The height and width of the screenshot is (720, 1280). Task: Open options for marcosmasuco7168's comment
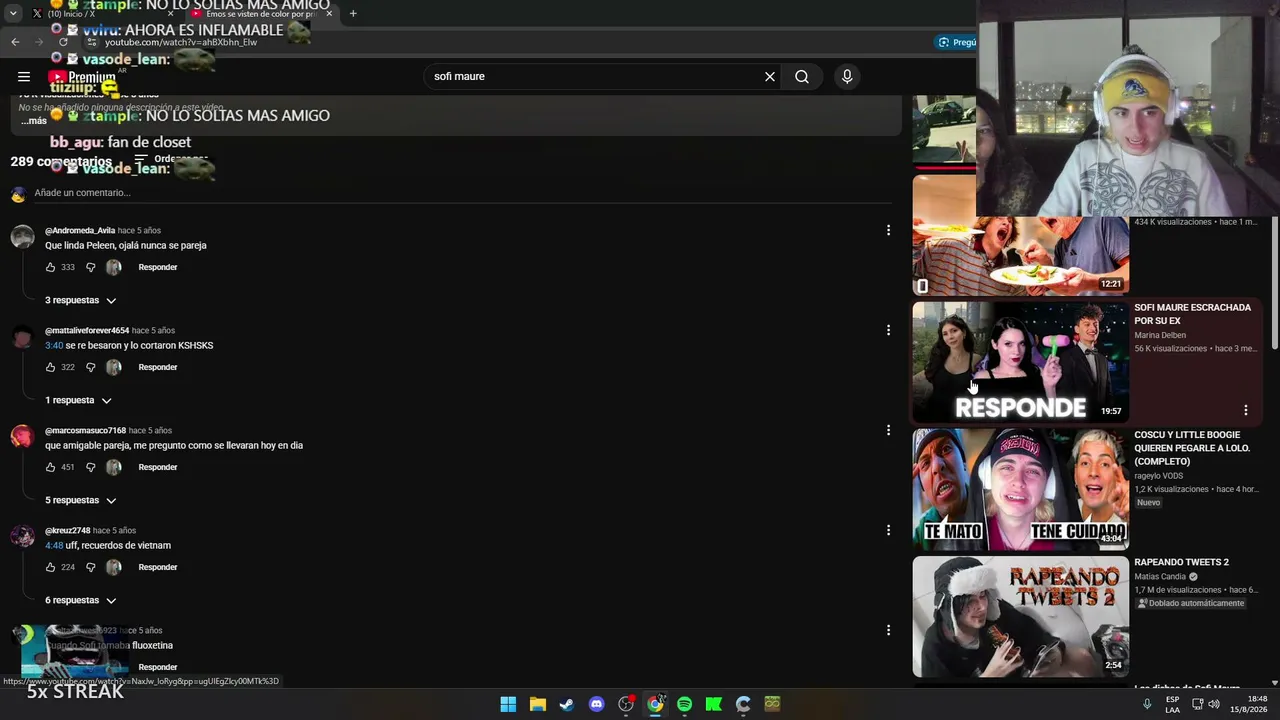click(888, 430)
